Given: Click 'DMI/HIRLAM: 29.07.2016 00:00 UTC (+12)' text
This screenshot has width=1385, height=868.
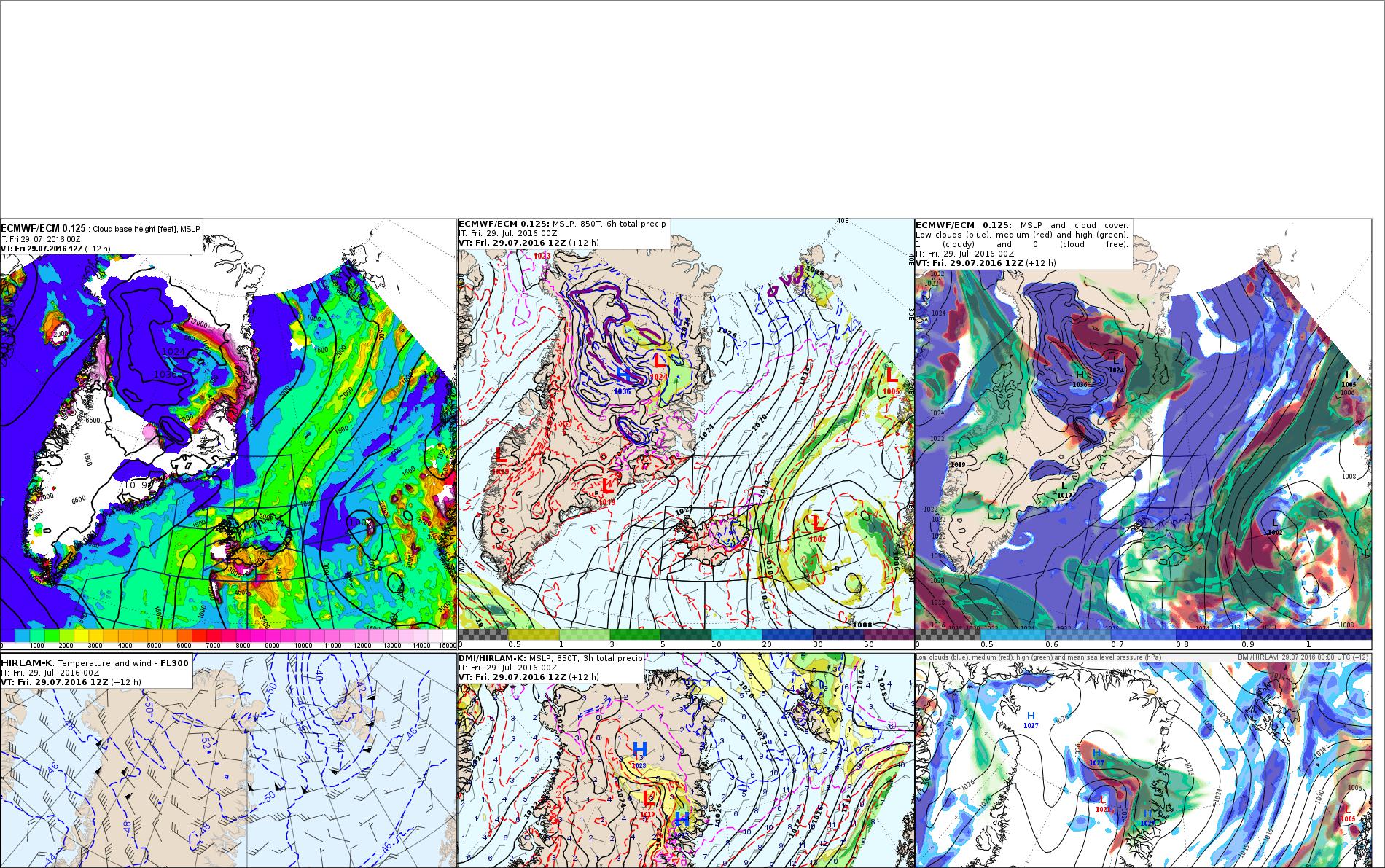Looking at the screenshot, I should click(1303, 657).
